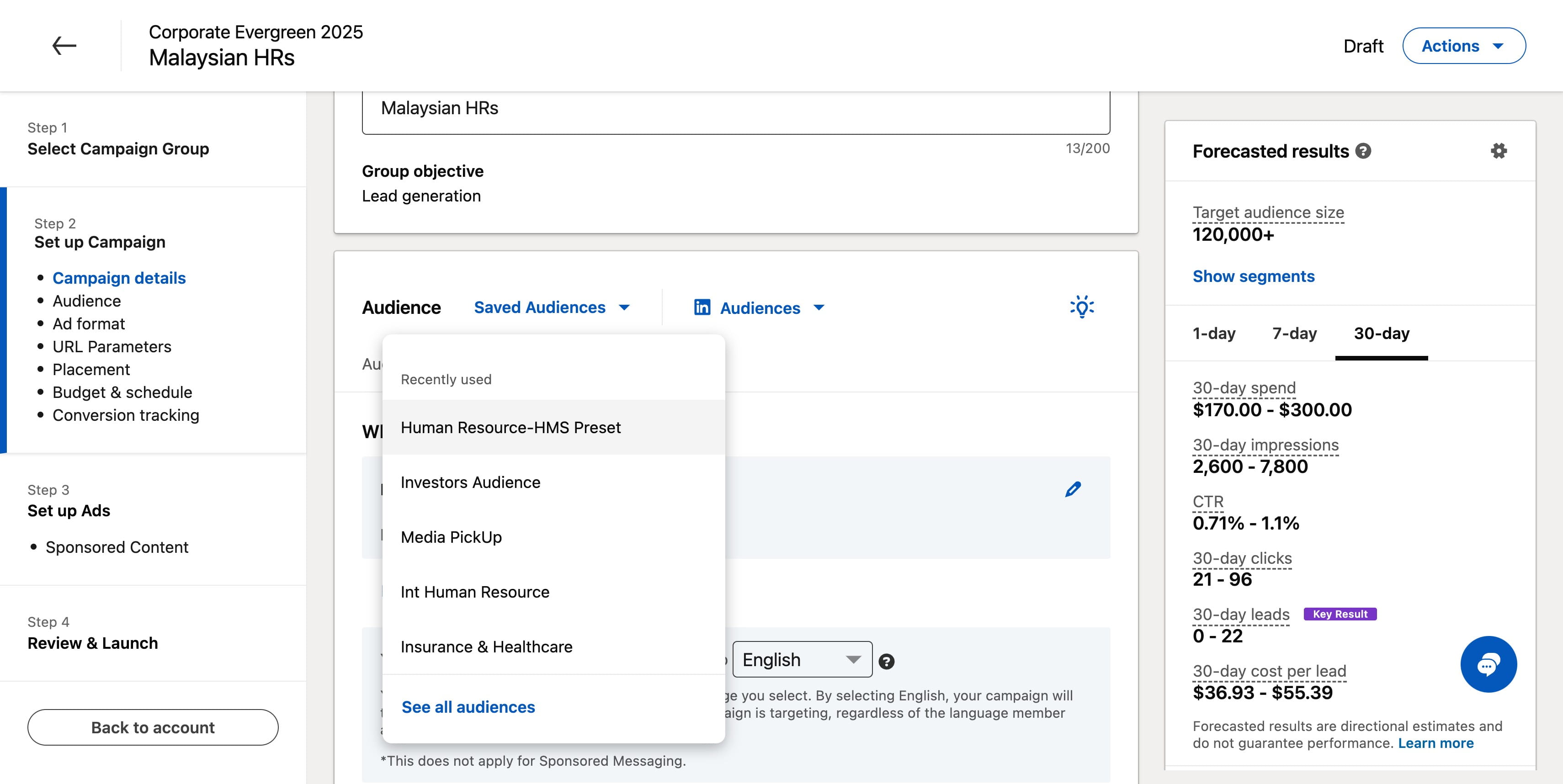Click the CTR label
The height and width of the screenshot is (784, 1563).
click(1208, 502)
